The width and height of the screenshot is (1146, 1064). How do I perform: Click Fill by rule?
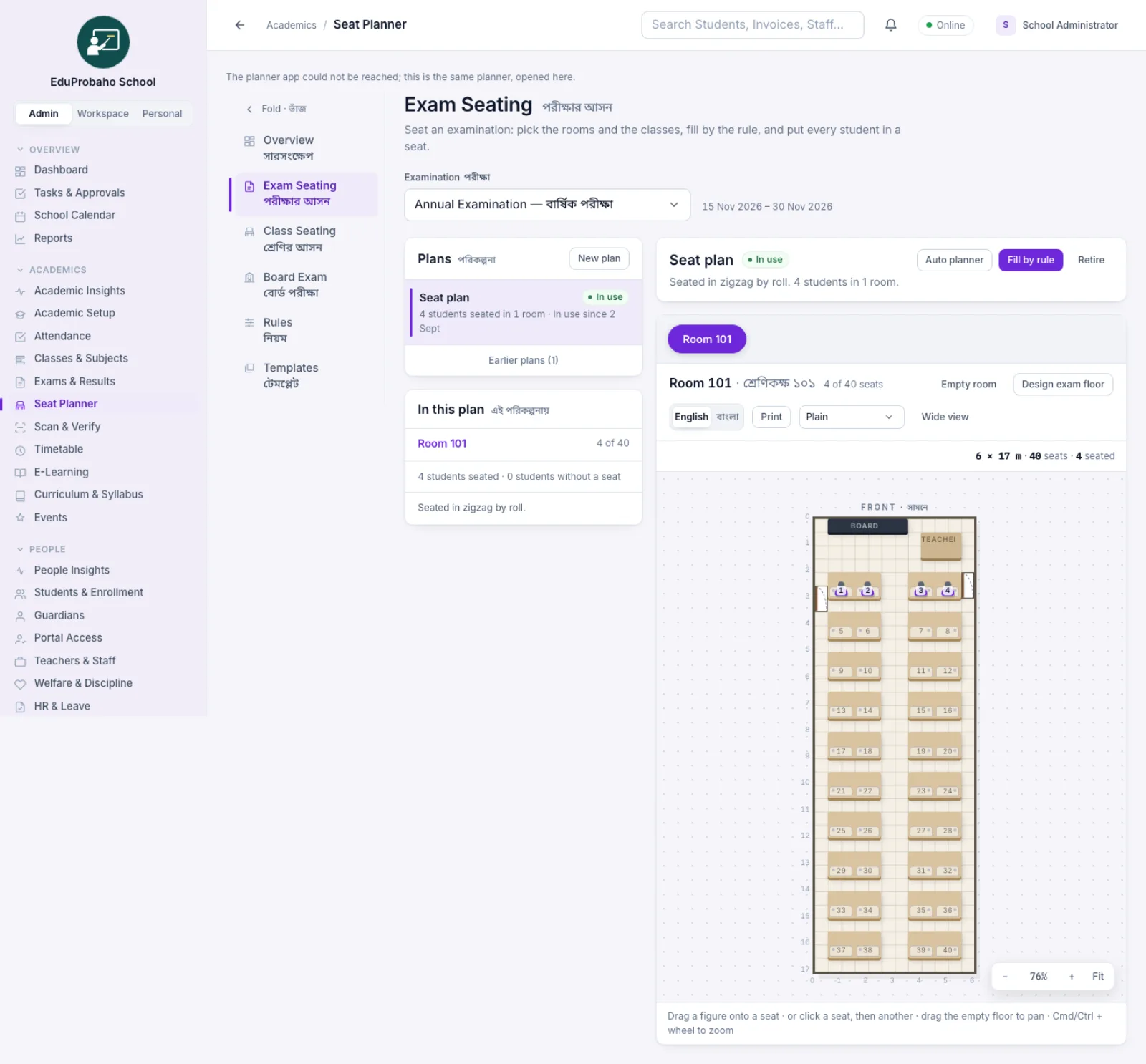(x=1030, y=260)
